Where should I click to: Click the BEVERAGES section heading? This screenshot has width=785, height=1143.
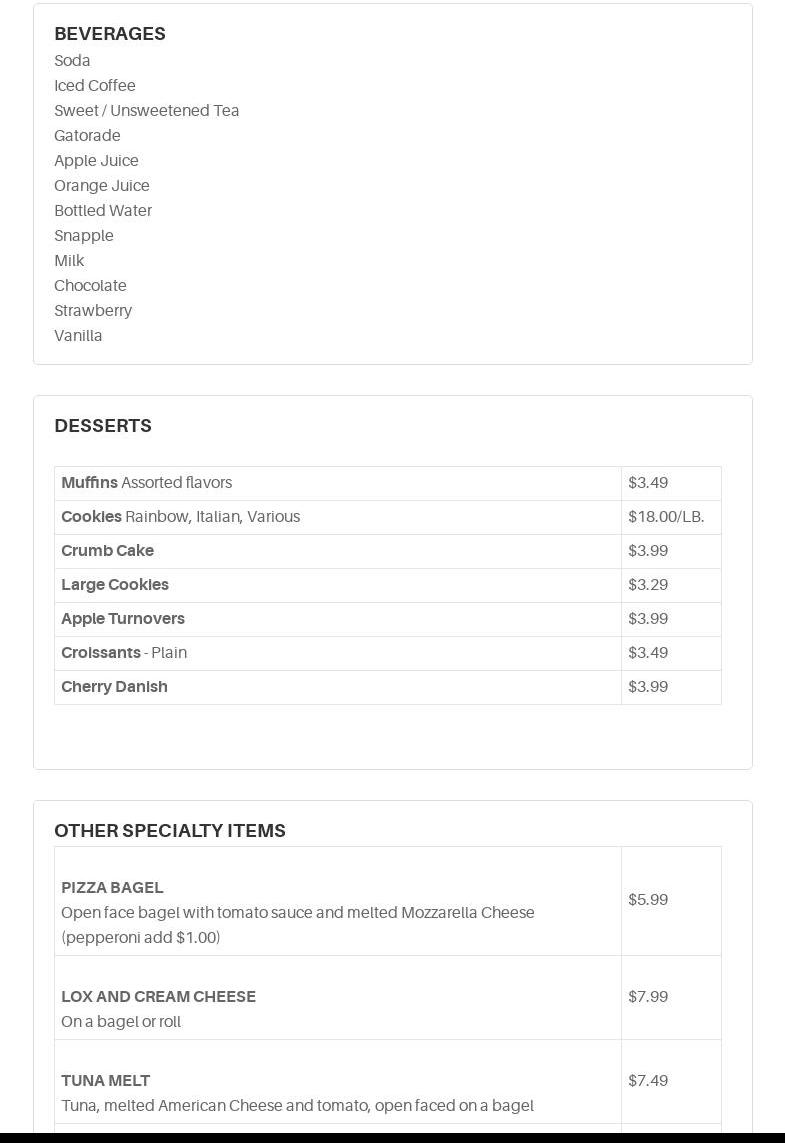(110, 34)
